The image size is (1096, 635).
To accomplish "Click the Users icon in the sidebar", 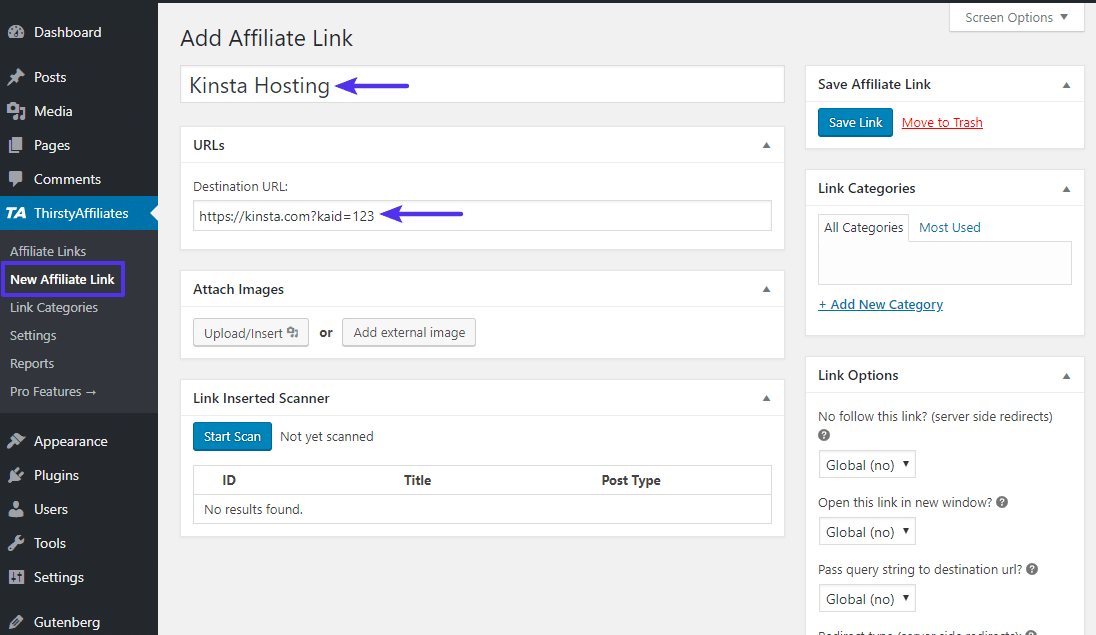I will tap(18, 508).
